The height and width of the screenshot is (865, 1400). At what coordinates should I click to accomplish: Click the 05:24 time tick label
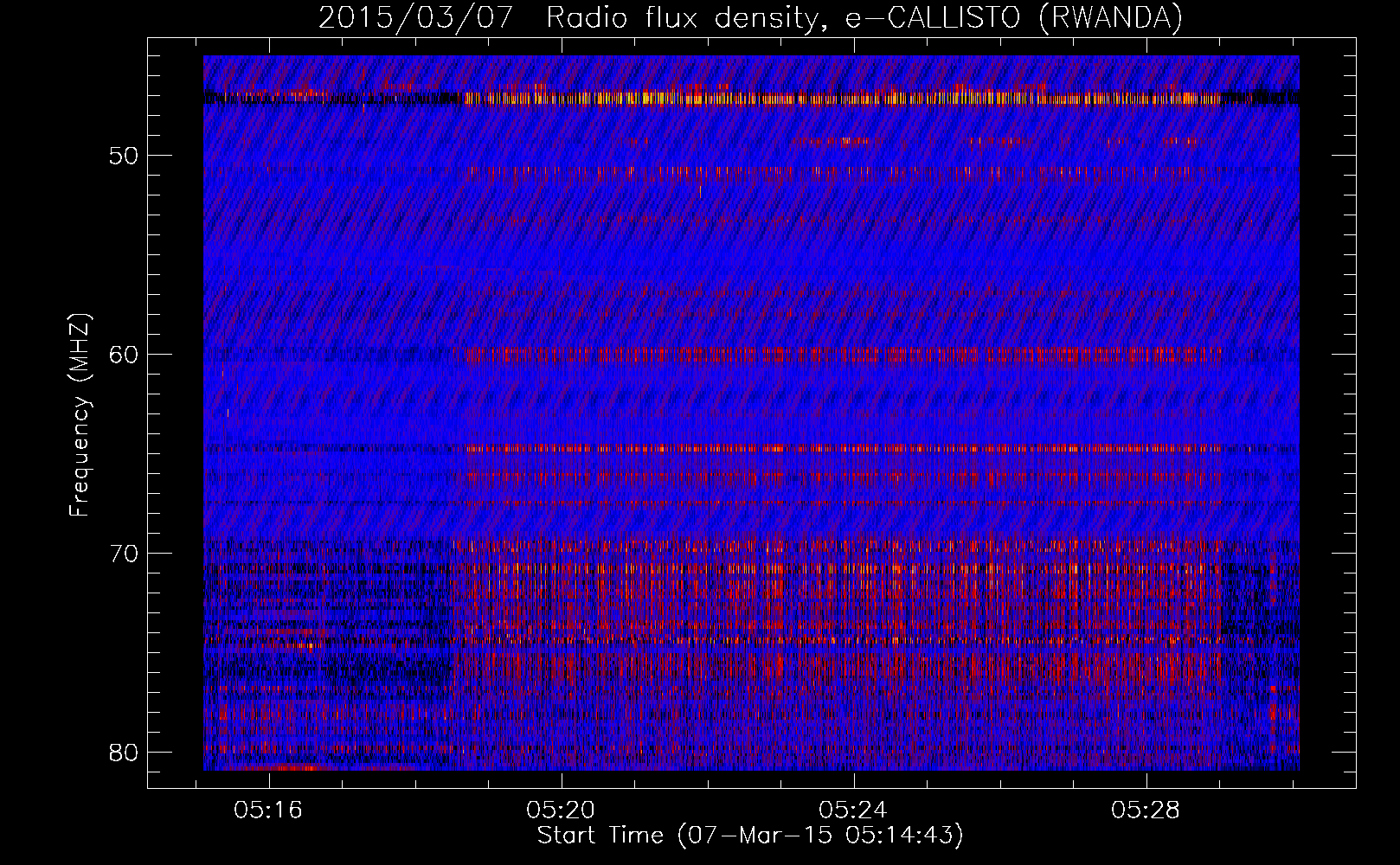853,811
